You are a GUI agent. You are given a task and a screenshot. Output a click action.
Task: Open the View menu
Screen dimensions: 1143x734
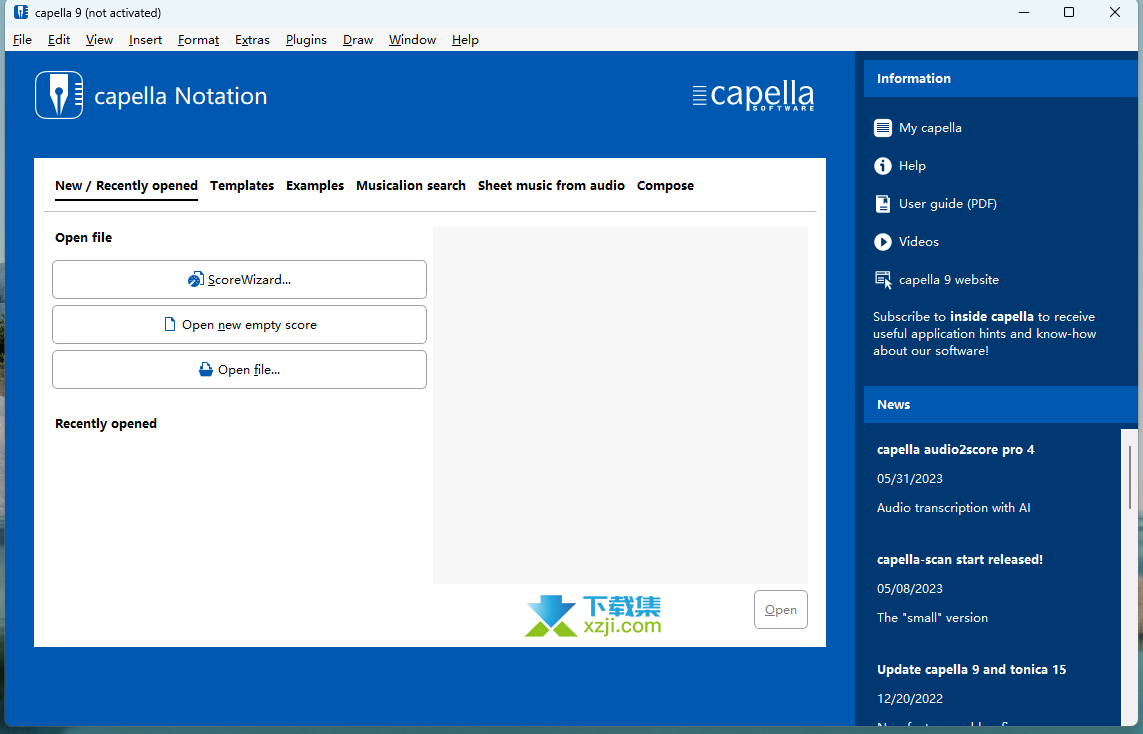pyautogui.click(x=99, y=40)
